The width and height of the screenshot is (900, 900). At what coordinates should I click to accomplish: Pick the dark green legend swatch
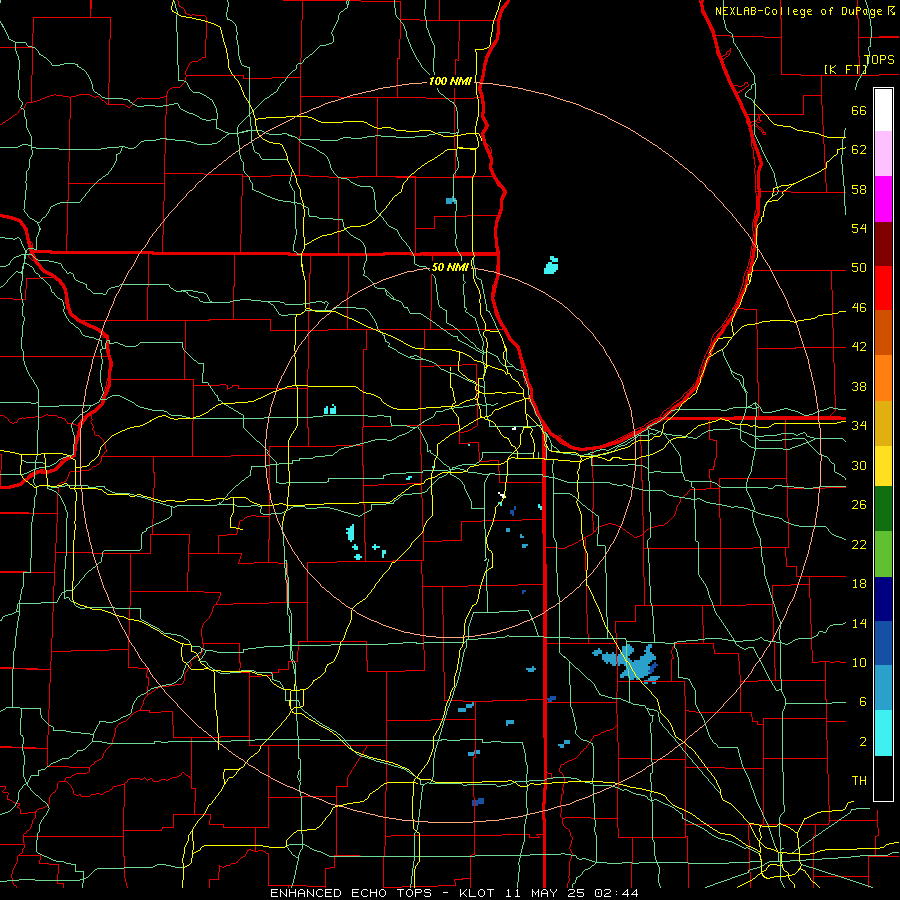883,509
